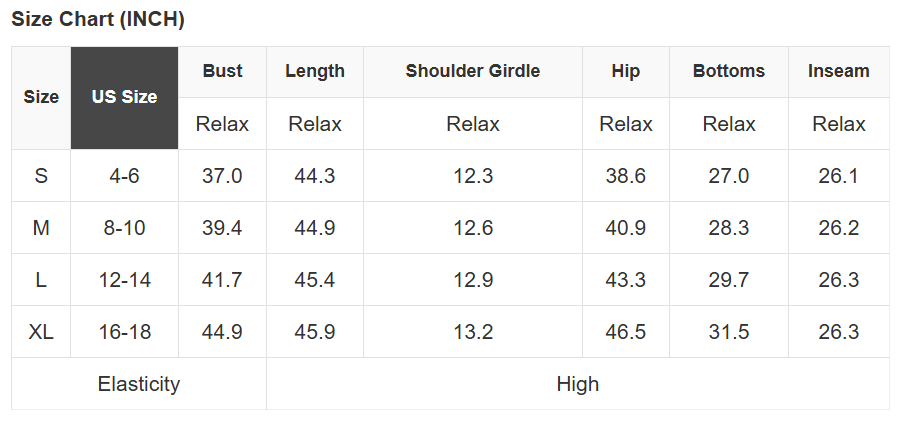This screenshot has width=924, height=421.
Task: Click the Hip column header
Action: (626, 71)
